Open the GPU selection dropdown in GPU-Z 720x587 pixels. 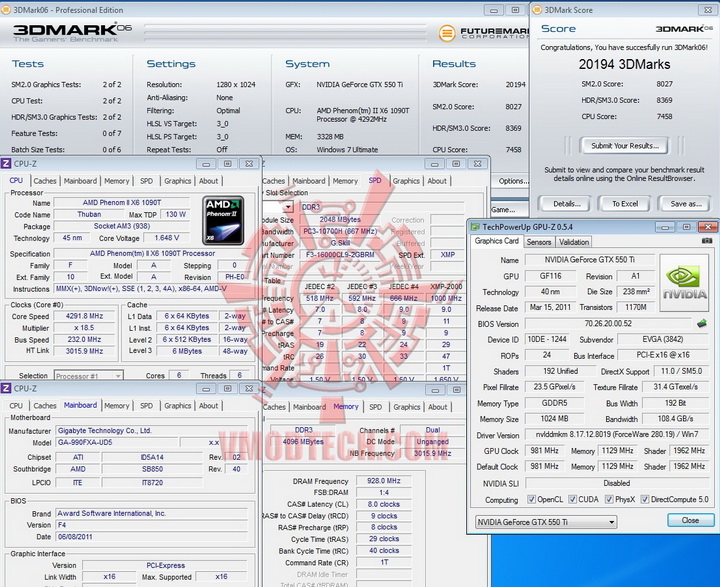click(x=546, y=522)
